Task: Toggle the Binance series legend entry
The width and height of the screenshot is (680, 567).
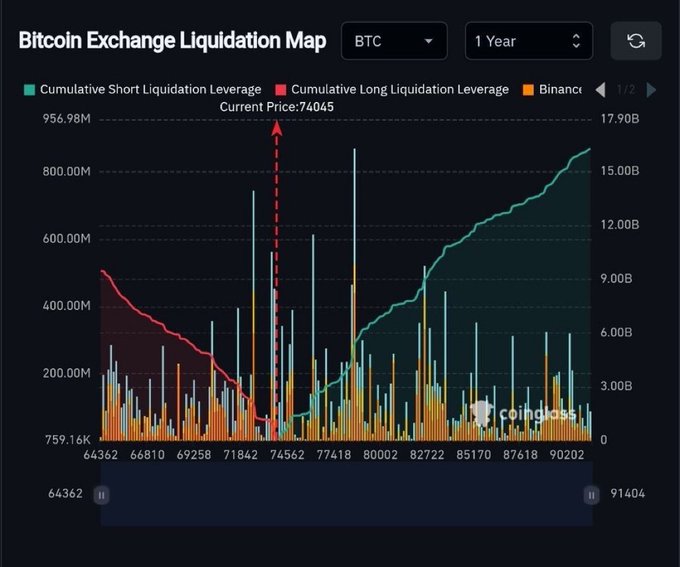Action: 552,89
